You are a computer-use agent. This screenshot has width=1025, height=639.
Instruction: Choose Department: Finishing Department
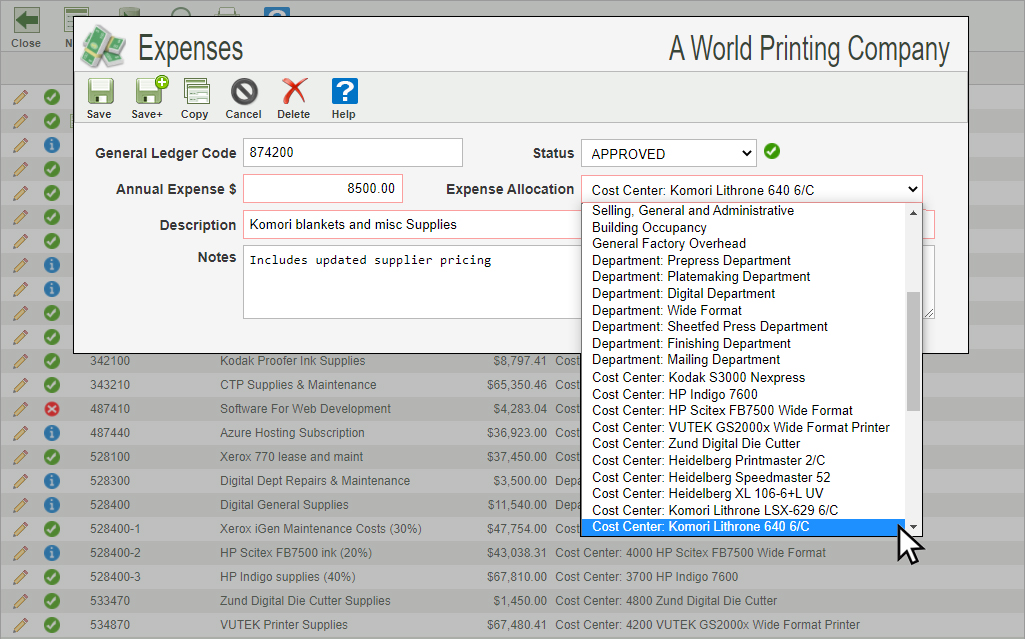click(x=743, y=344)
